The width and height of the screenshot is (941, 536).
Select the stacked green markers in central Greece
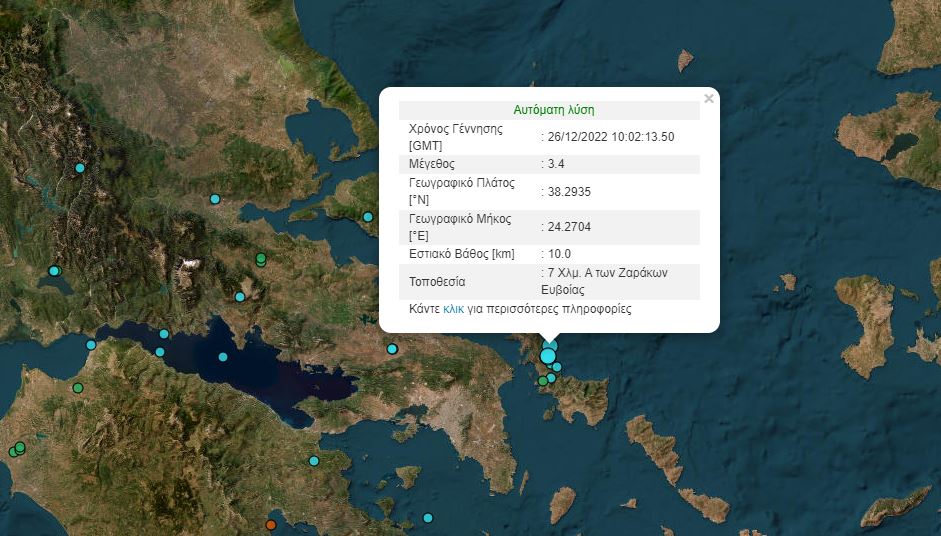261,259
